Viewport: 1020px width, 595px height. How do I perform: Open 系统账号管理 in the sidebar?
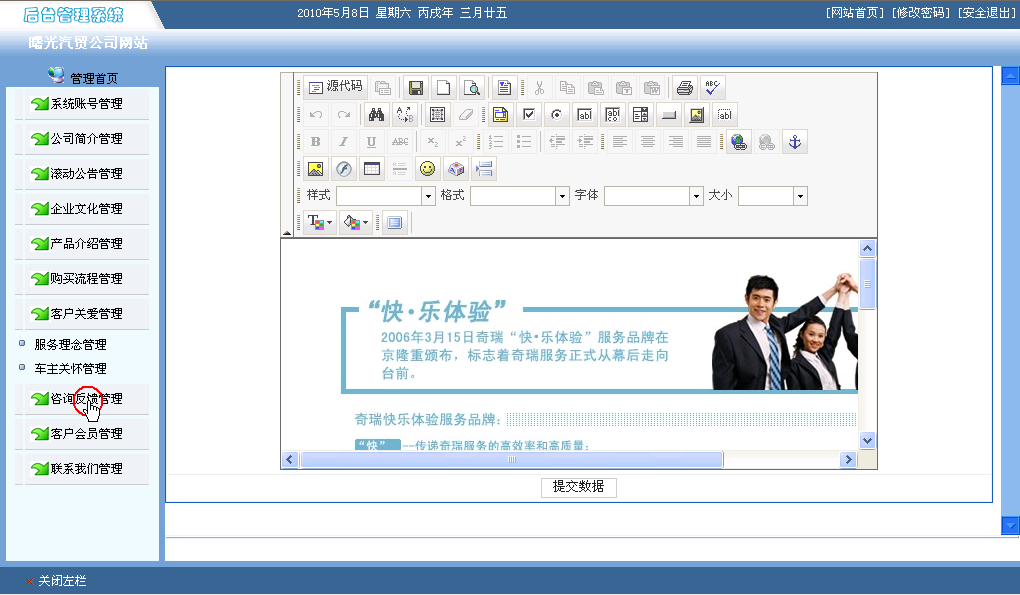click(87, 103)
